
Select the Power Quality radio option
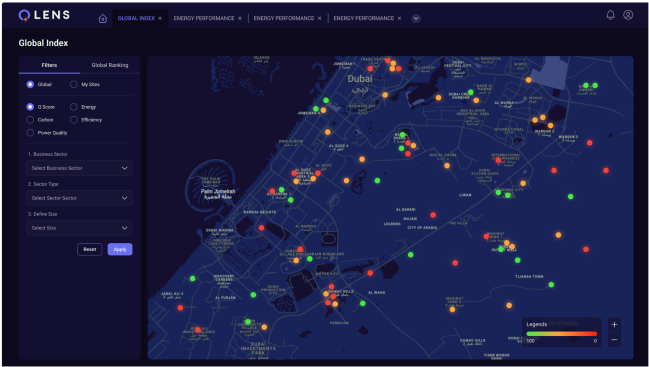pyautogui.click(x=30, y=133)
